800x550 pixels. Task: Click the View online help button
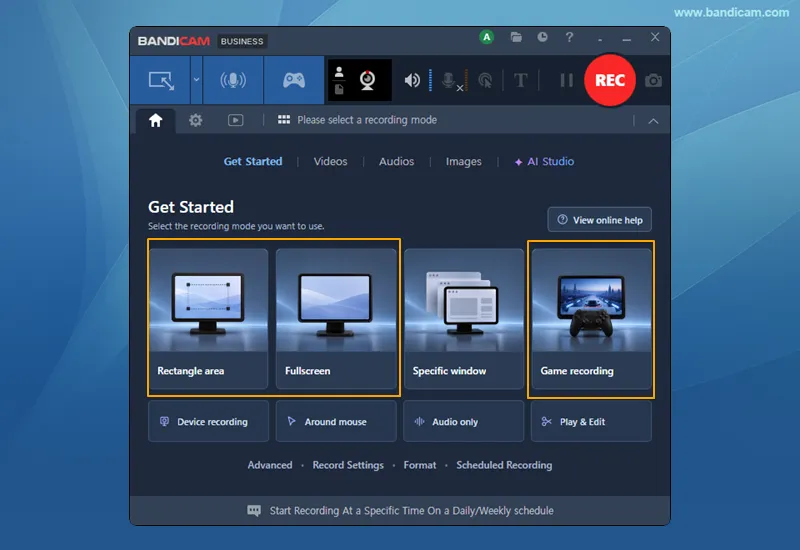(x=599, y=220)
